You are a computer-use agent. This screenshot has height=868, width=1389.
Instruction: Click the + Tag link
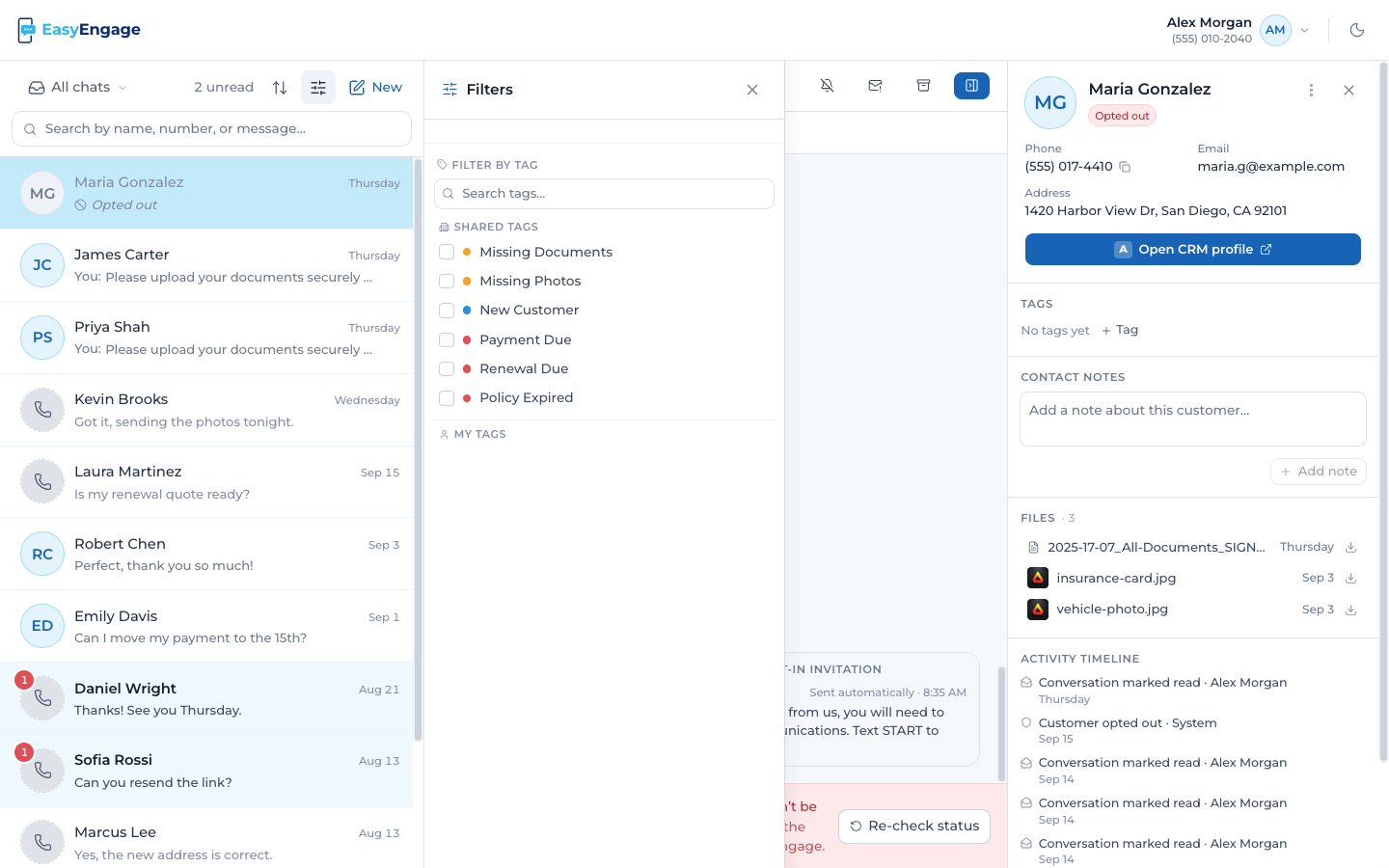(1120, 330)
